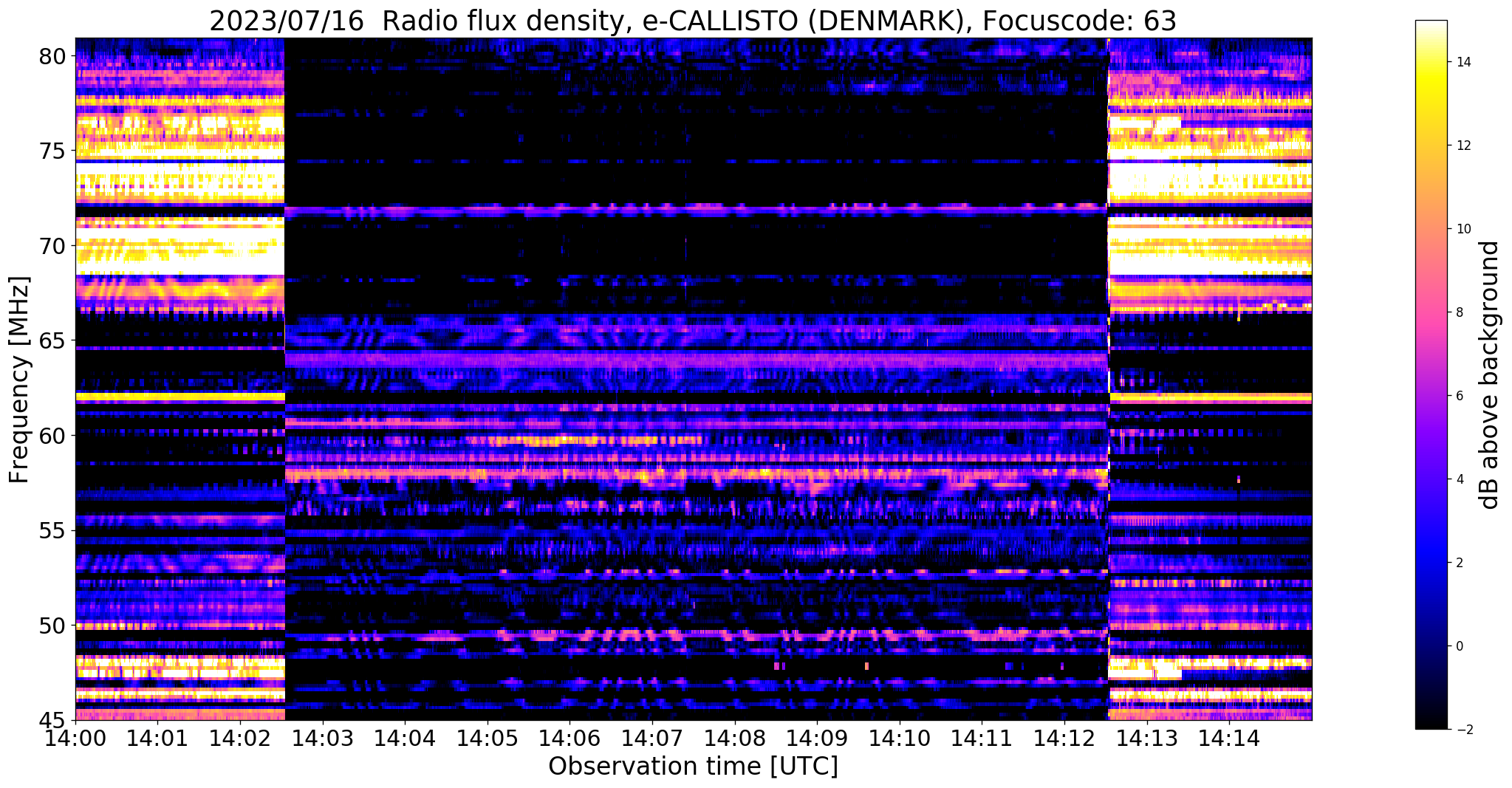Click the 60 MHz frequency tick label
1512x788 pixels.
(52, 436)
